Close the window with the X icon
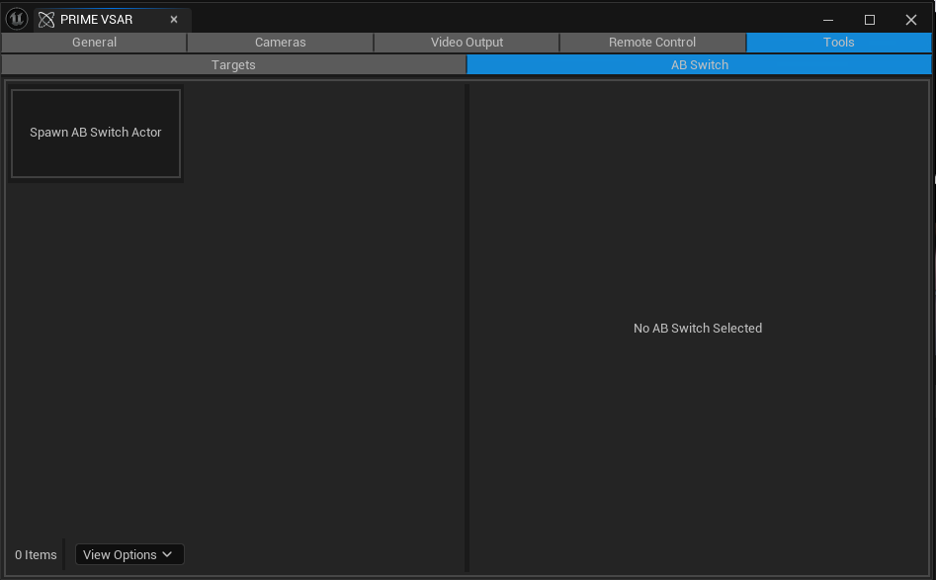The width and height of the screenshot is (936, 580). tap(910, 20)
